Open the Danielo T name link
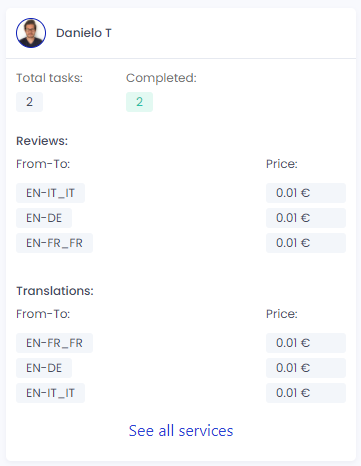This screenshot has height=466, width=361. 84,33
